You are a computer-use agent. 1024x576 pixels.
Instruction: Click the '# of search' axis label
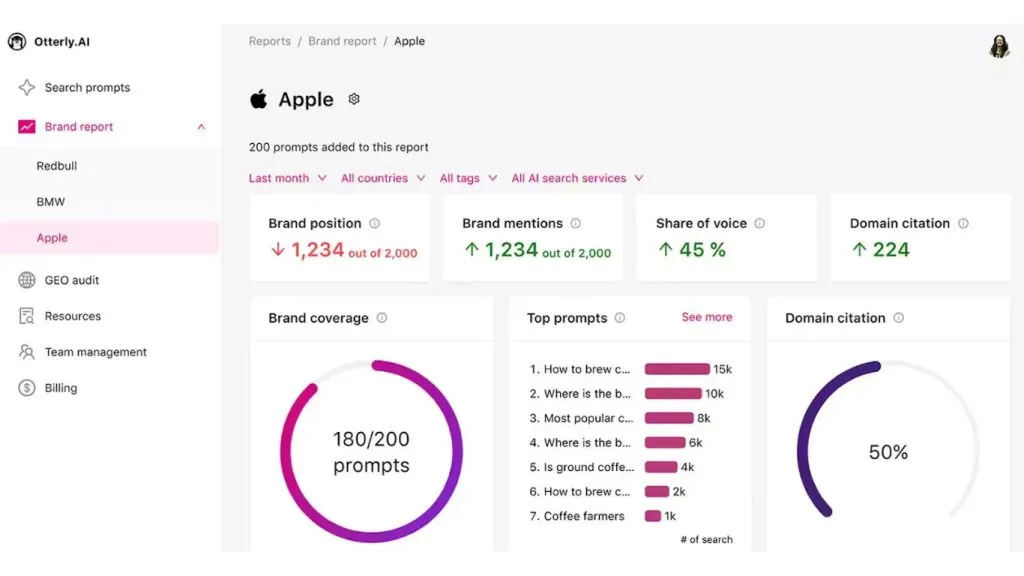pyautogui.click(x=707, y=539)
